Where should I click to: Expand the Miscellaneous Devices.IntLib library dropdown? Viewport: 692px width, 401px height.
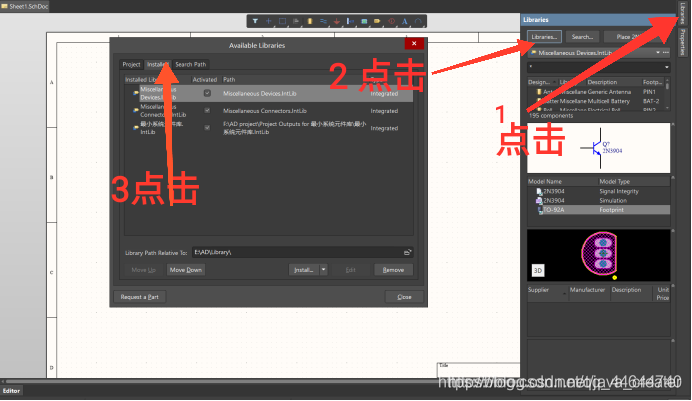[x=658, y=52]
